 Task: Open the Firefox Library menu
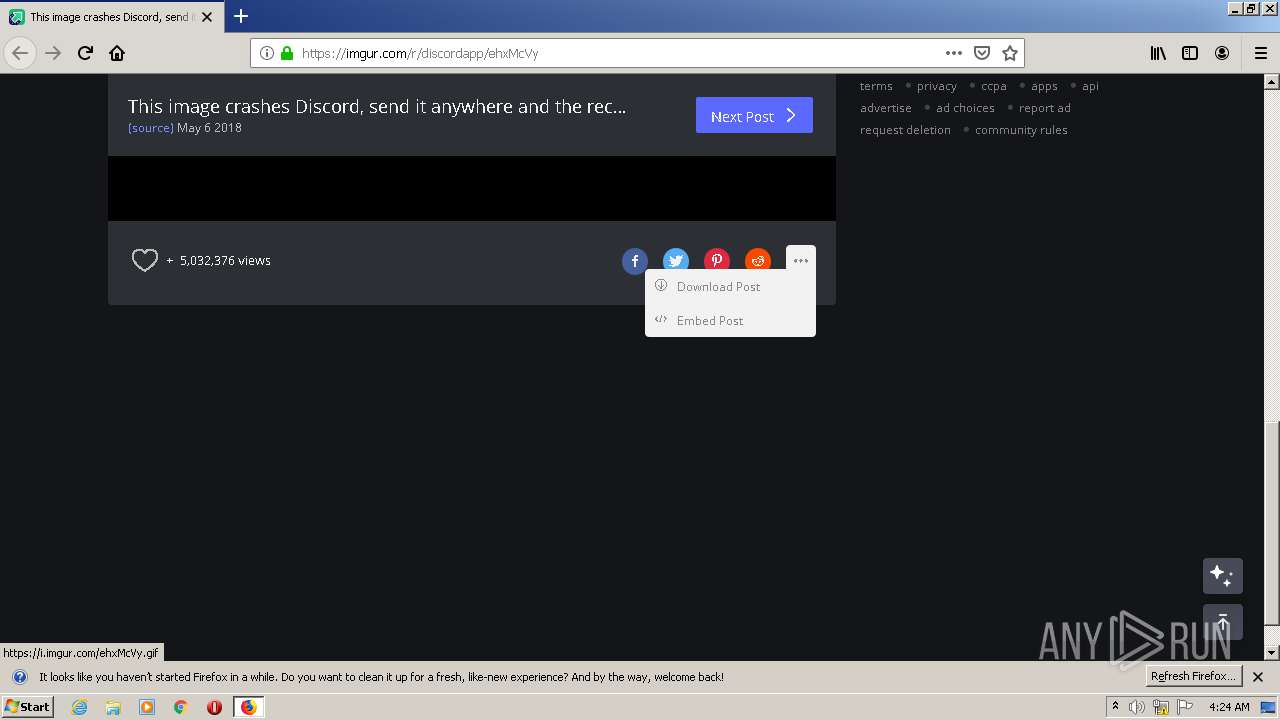pyautogui.click(x=1158, y=53)
